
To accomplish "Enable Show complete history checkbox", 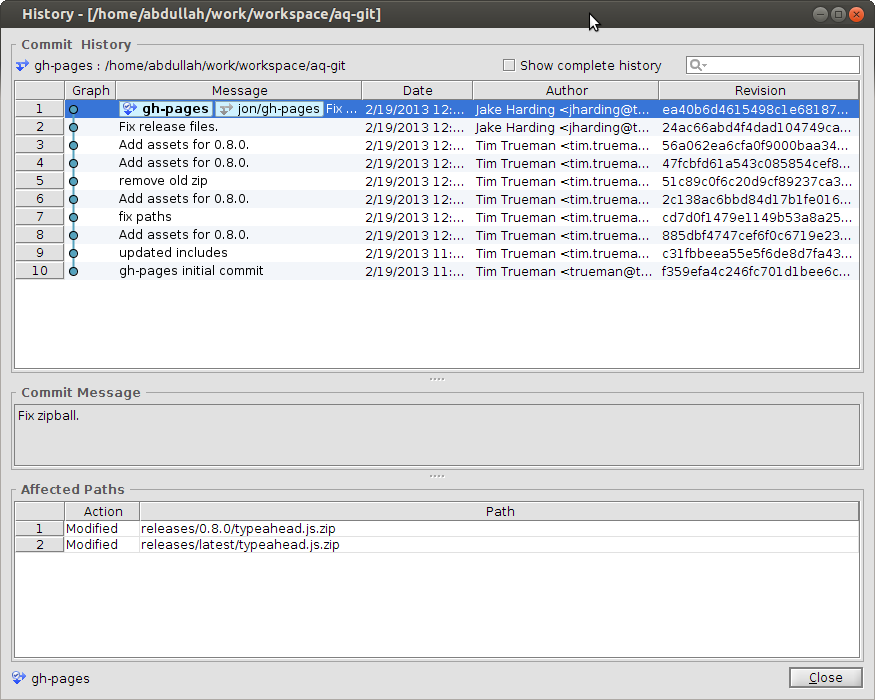I will [x=508, y=65].
